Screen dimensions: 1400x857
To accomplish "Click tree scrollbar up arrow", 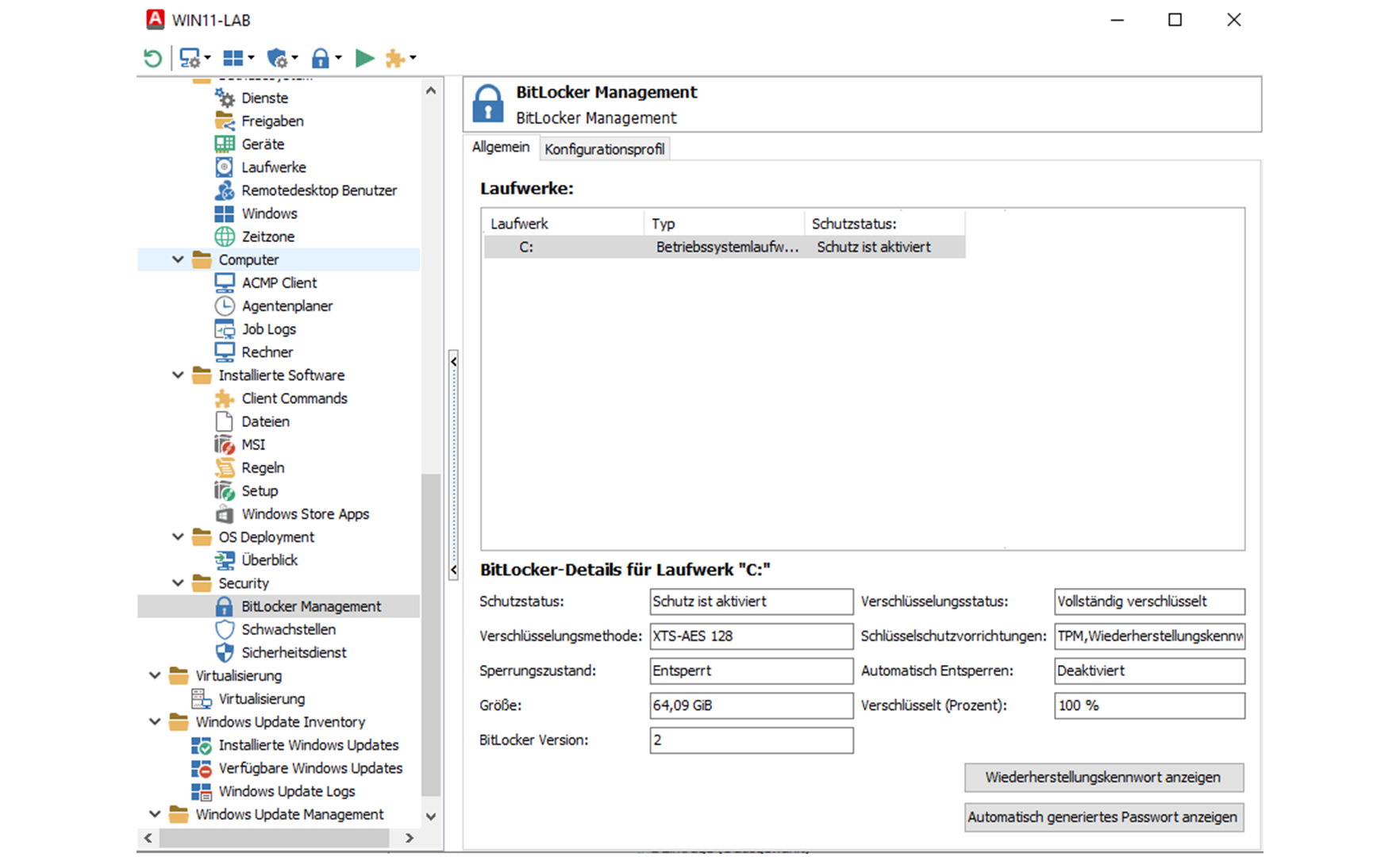I will [x=431, y=90].
